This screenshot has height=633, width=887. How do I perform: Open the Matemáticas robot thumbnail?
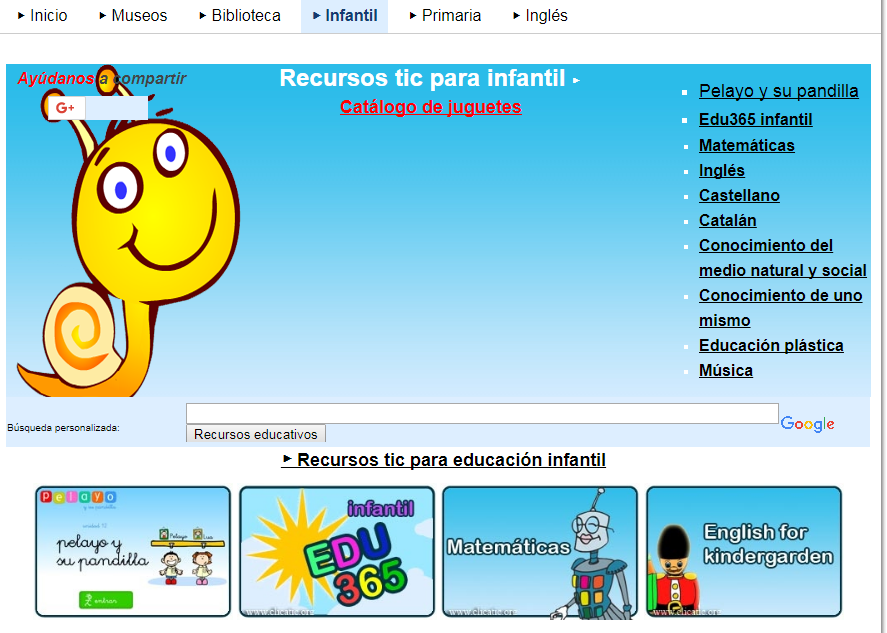[x=540, y=551]
